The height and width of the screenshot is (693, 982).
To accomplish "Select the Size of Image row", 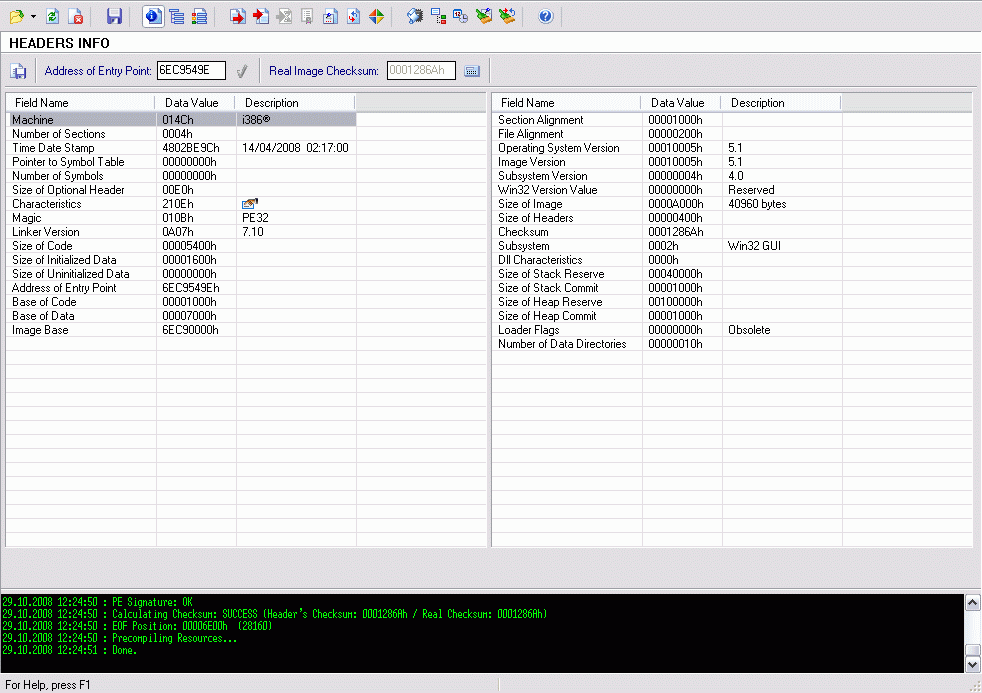I will click(668, 203).
